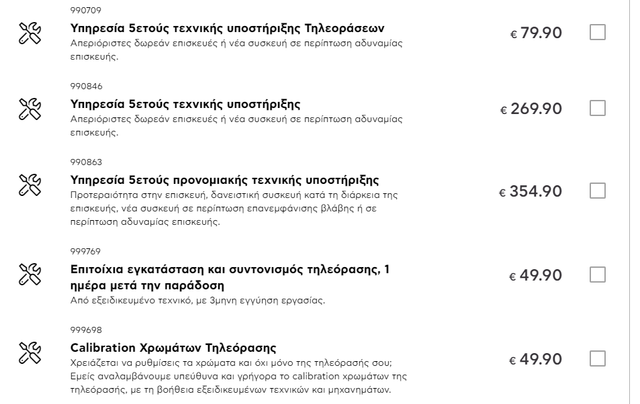Click product code 999698
This screenshot has width=640, height=404.
(86, 328)
